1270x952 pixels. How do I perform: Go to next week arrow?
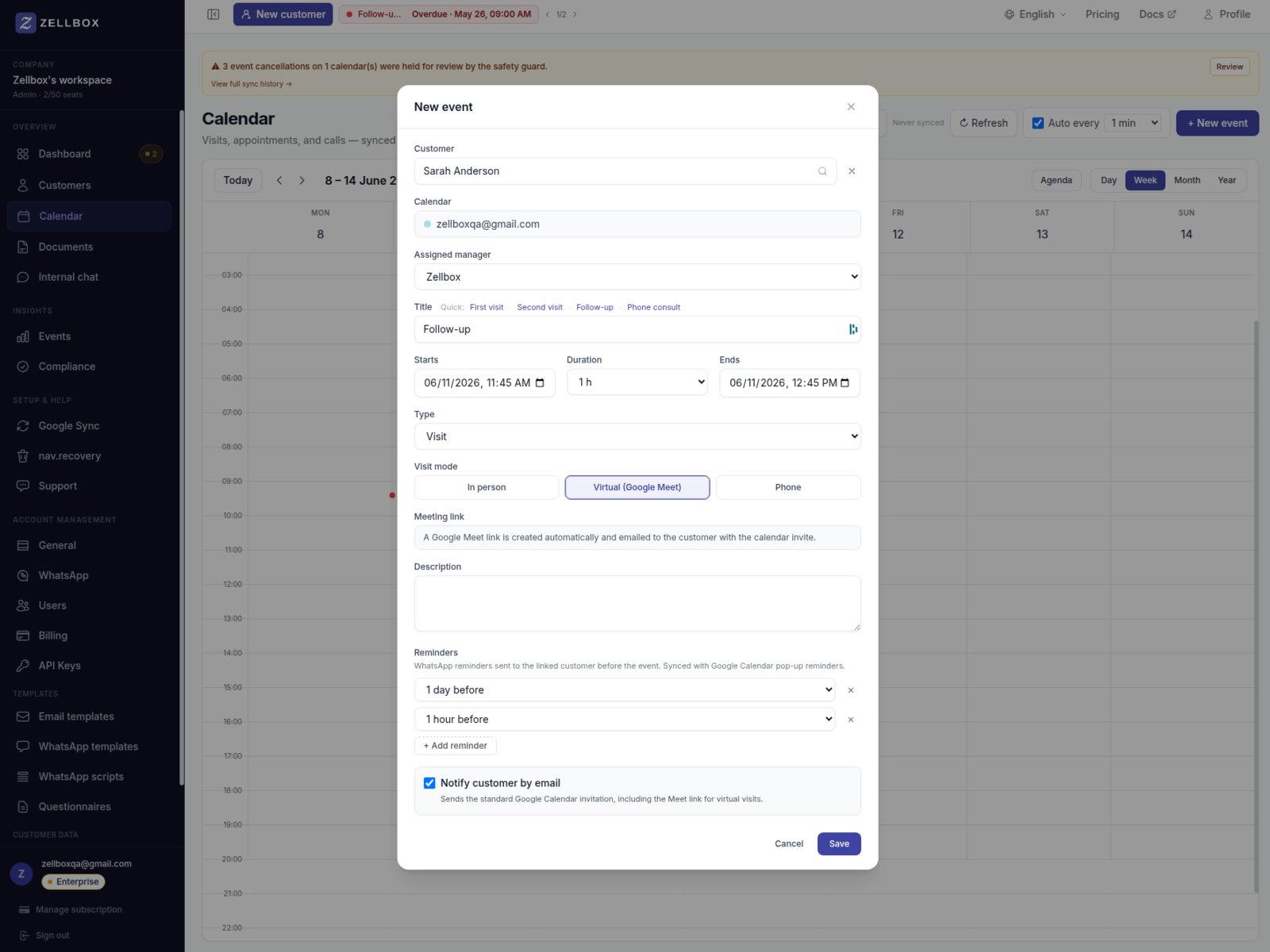click(x=302, y=180)
